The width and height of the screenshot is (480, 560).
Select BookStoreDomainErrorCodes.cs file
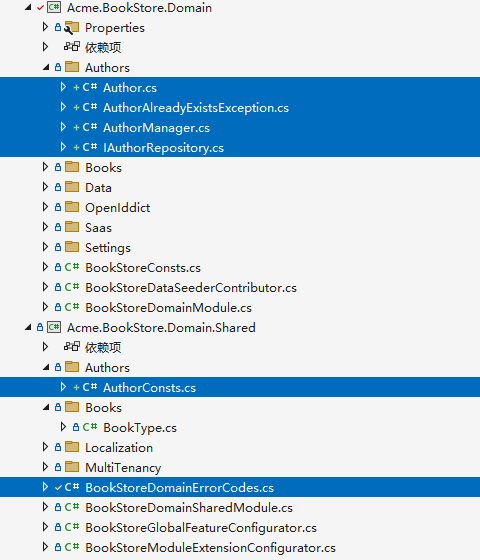click(180, 488)
